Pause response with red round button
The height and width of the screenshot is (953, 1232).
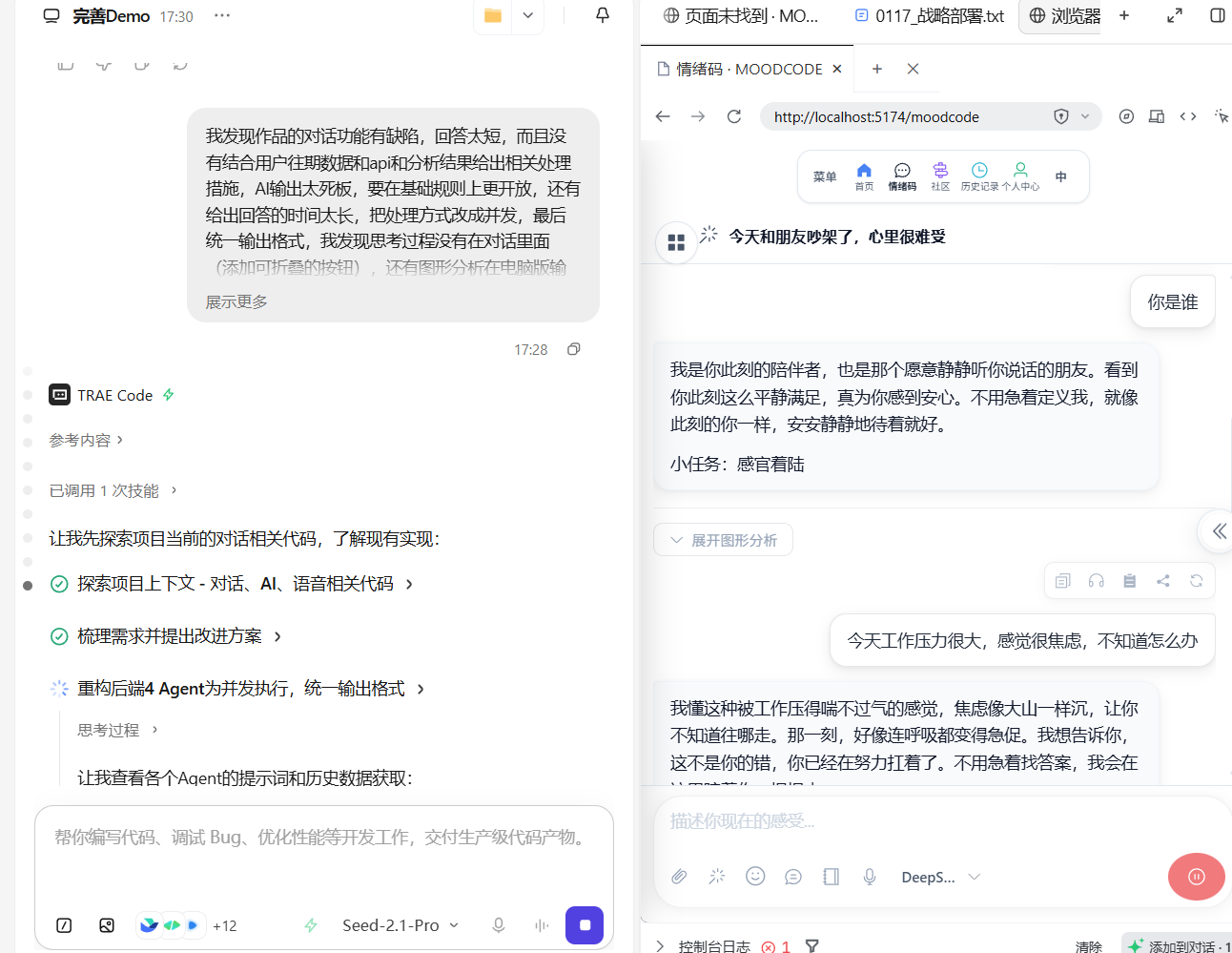click(x=1197, y=877)
